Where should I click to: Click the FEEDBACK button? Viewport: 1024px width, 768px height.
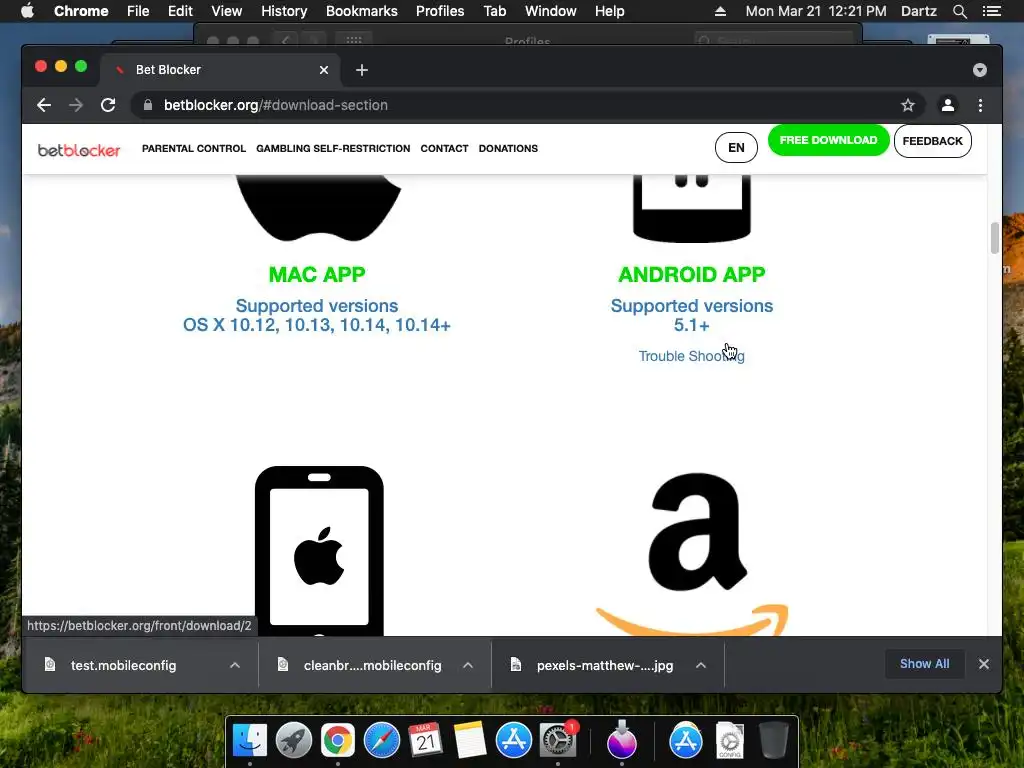(933, 141)
